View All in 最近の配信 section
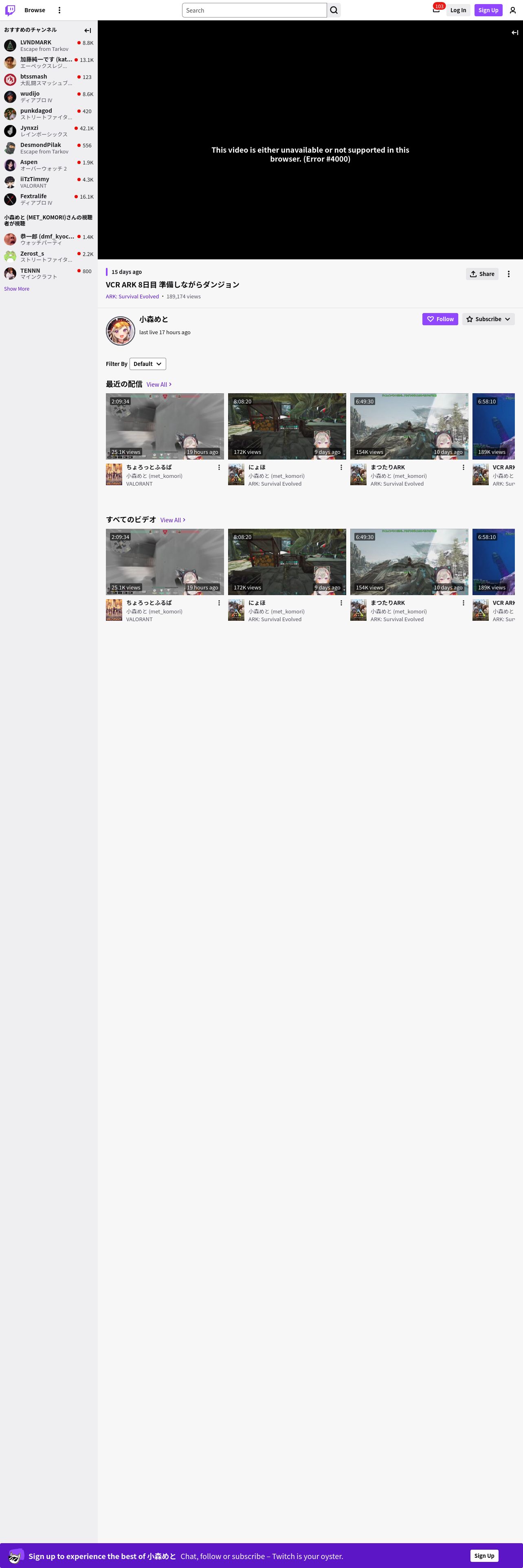523x1568 pixels. click(x=159, y=385)
